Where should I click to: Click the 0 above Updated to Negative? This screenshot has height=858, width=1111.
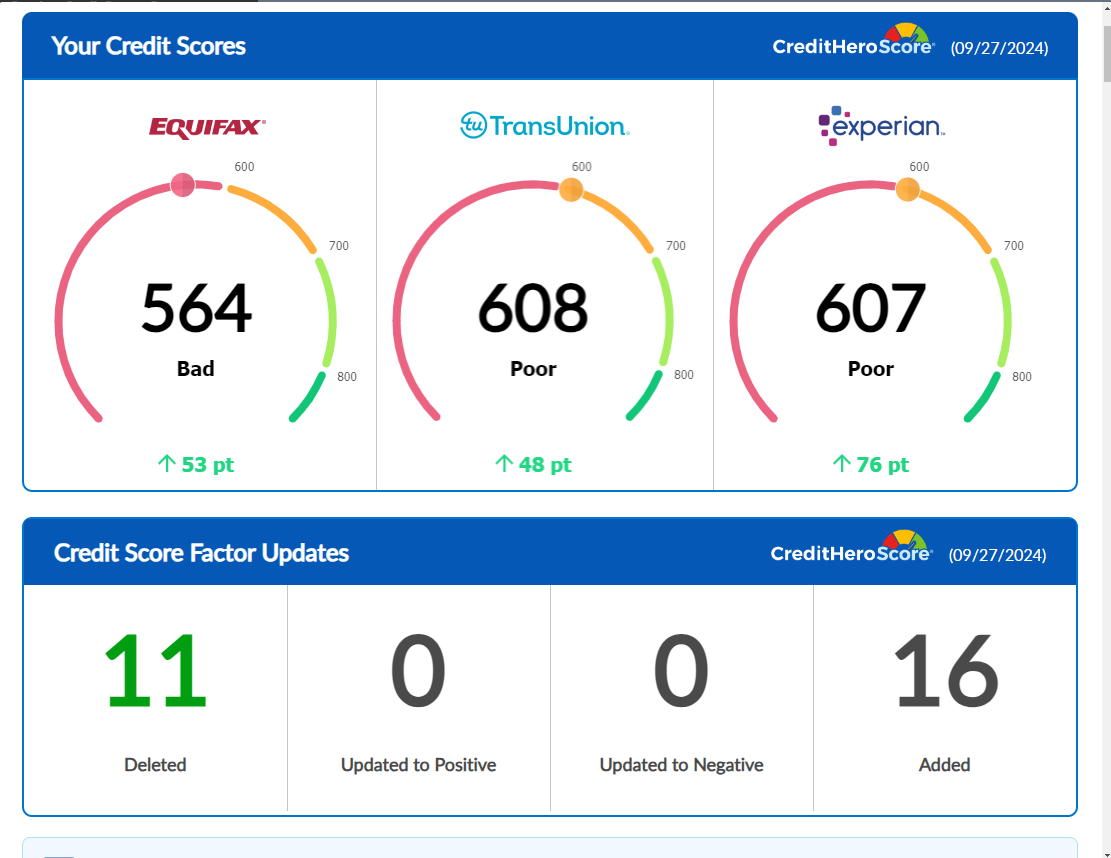(682, 671)
